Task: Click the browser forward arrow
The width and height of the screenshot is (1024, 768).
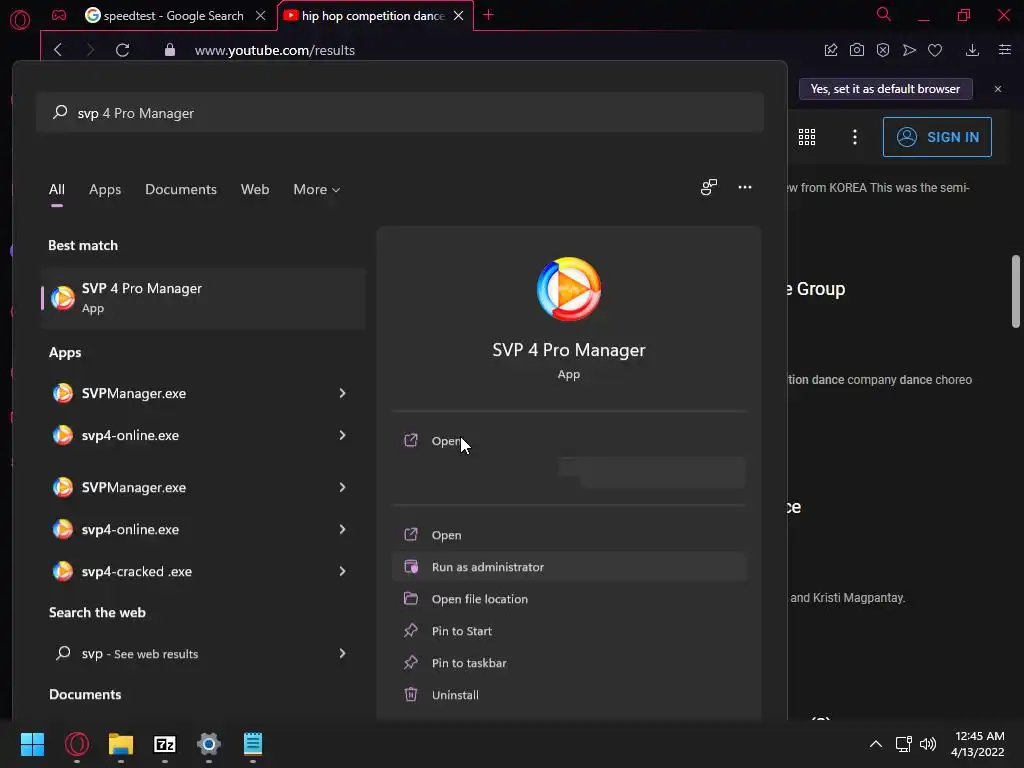Action: 90,50
